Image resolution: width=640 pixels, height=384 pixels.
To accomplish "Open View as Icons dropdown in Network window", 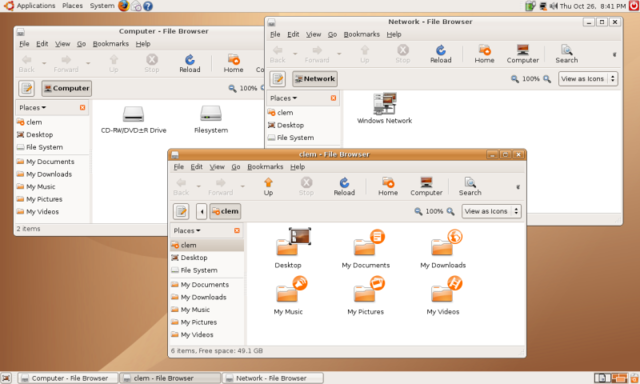I will 588,79.
